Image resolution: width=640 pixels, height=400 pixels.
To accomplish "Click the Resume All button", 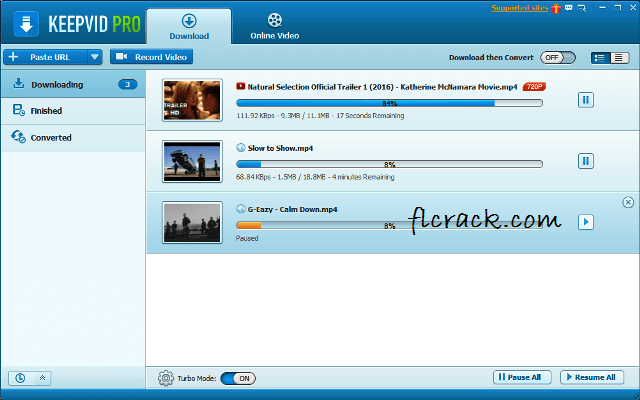I will 592,377.
